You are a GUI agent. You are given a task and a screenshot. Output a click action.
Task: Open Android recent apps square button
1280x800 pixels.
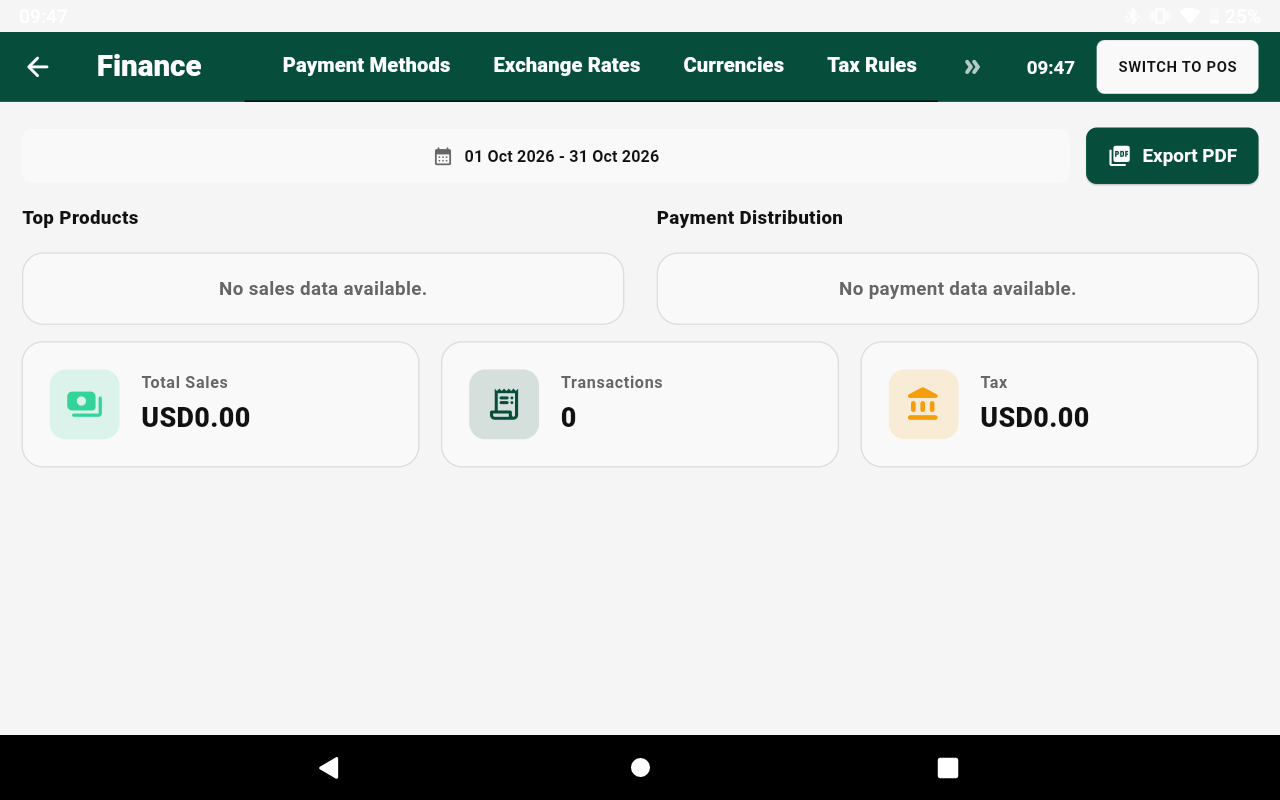948,767
